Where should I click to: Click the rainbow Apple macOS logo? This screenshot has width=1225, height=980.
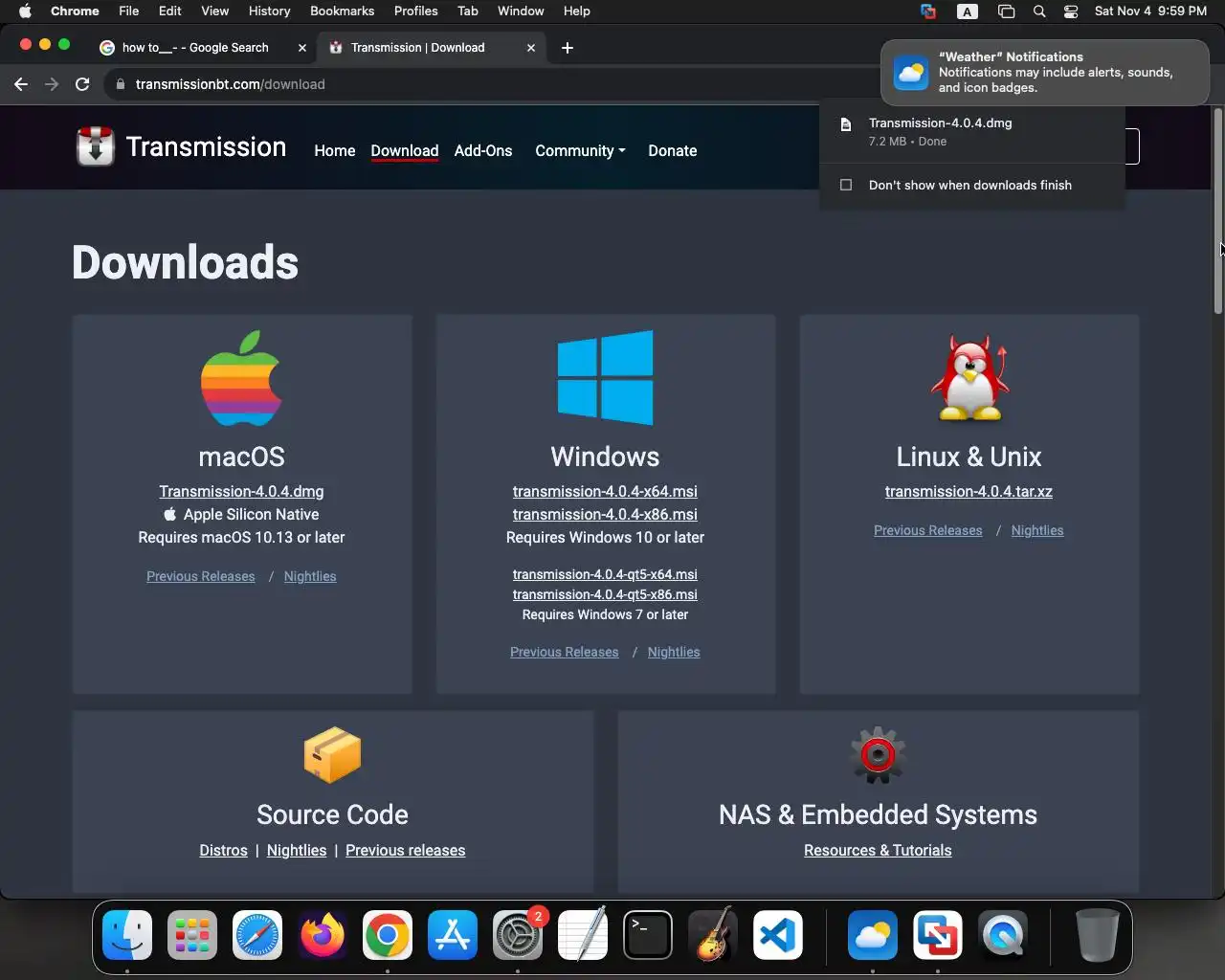pyautogui.click(x=241, y=378)
